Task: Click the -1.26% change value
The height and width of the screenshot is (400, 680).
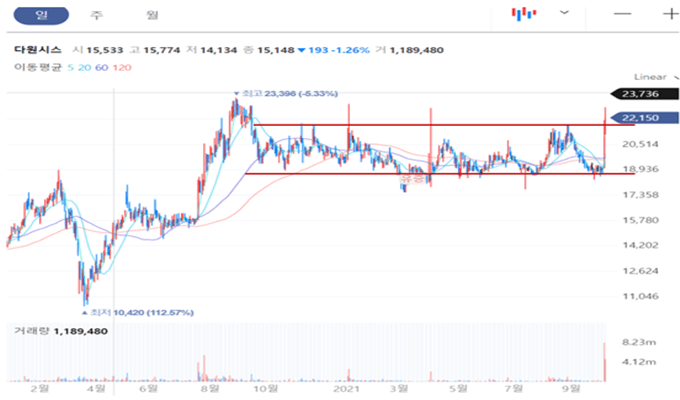Action: [x=351, y=50]
